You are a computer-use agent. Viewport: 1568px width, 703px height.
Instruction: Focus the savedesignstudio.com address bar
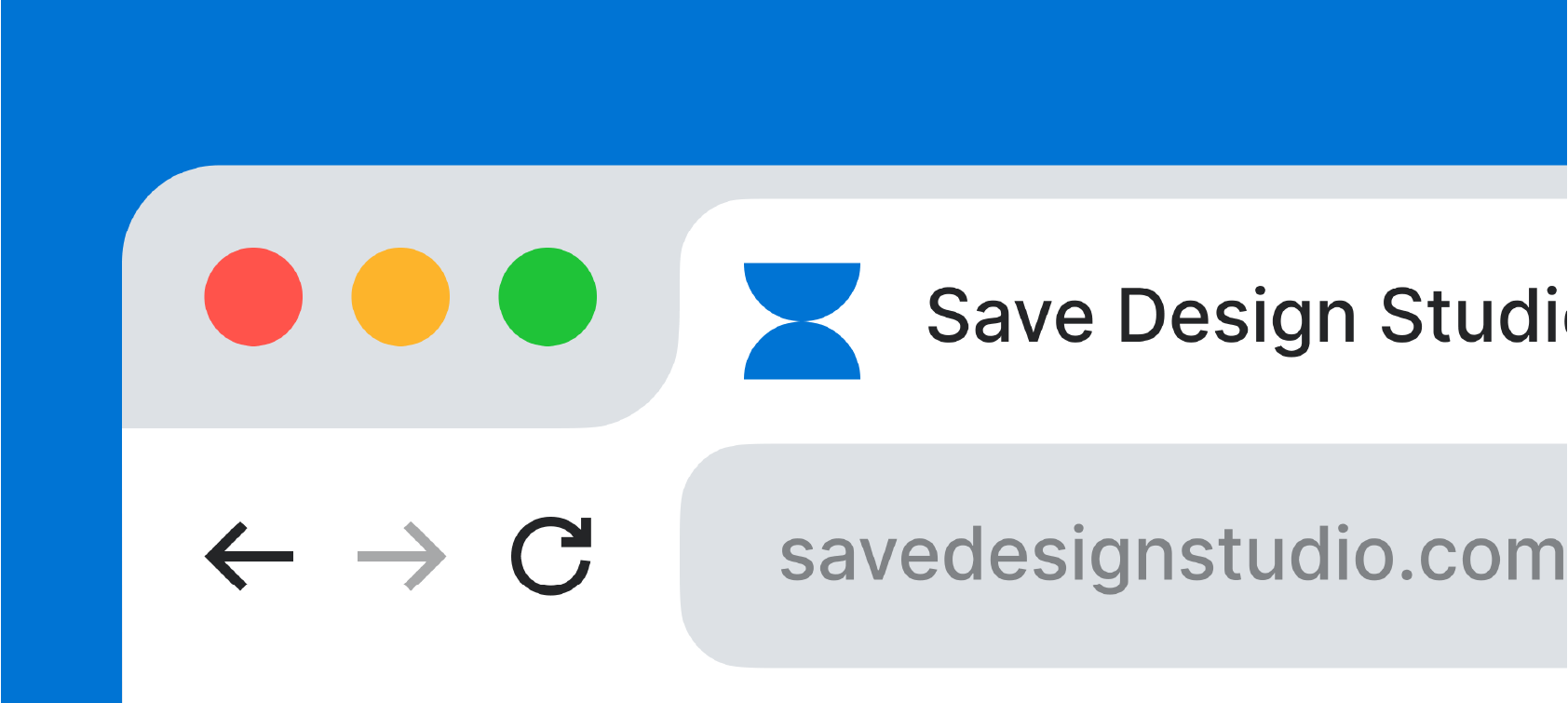point(1124,556)
